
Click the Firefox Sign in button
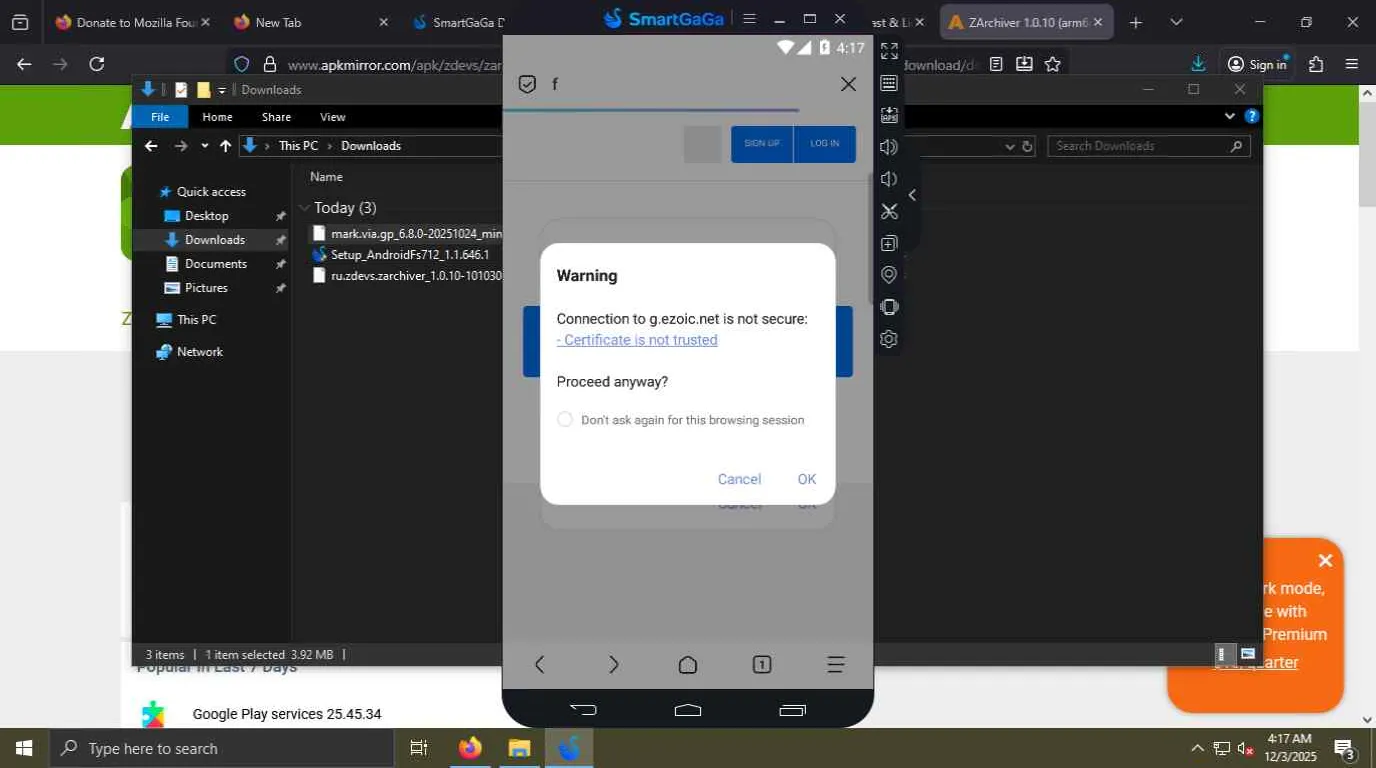(x=1258, y=64)
